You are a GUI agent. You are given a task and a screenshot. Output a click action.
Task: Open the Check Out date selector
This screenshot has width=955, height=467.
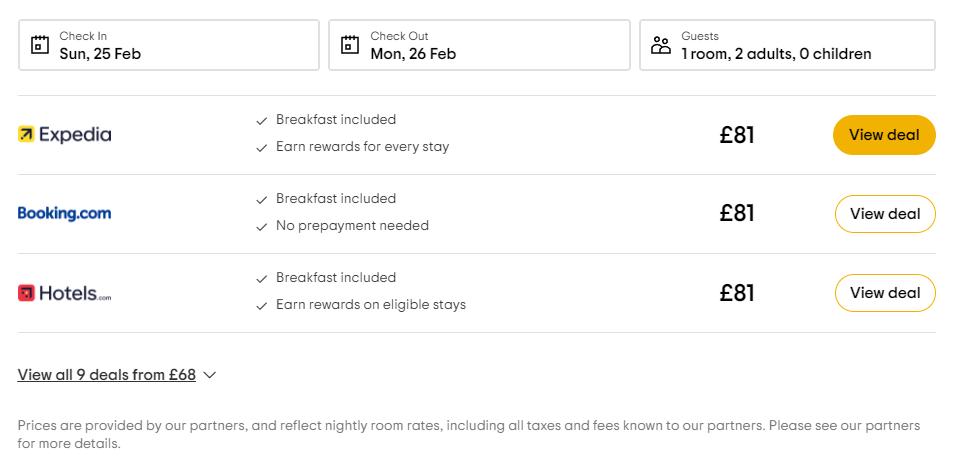point(479,45)
